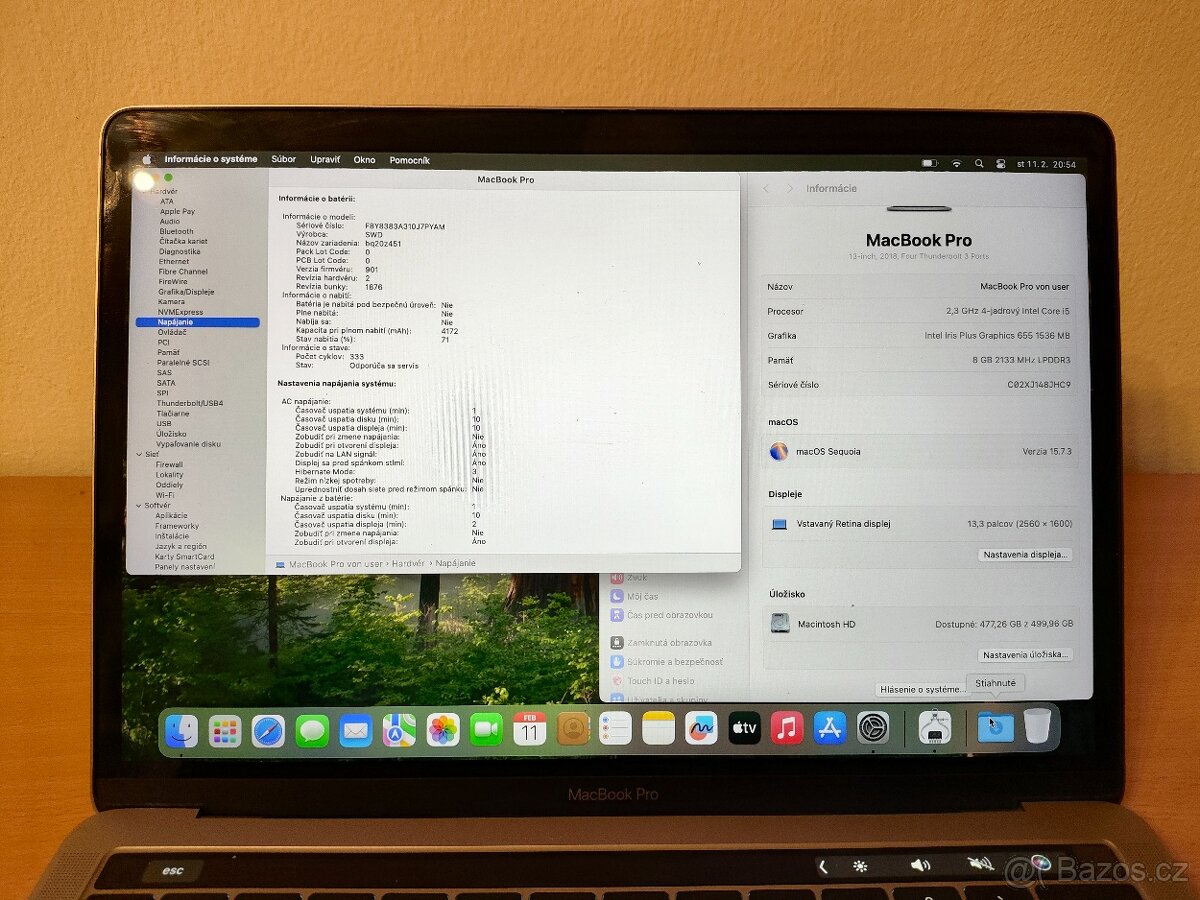Open Finder from the Dock
Image resolution: width=1200 pixels, height=900 pixels.
(181, 731)
